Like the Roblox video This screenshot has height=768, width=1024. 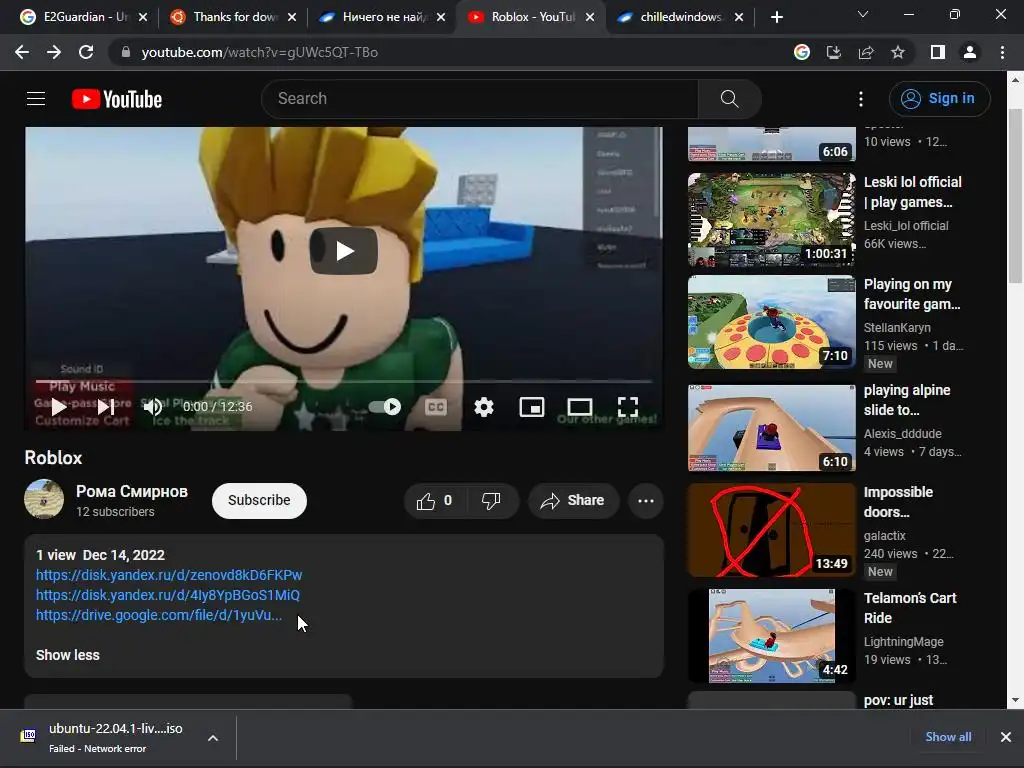point(434,501)
